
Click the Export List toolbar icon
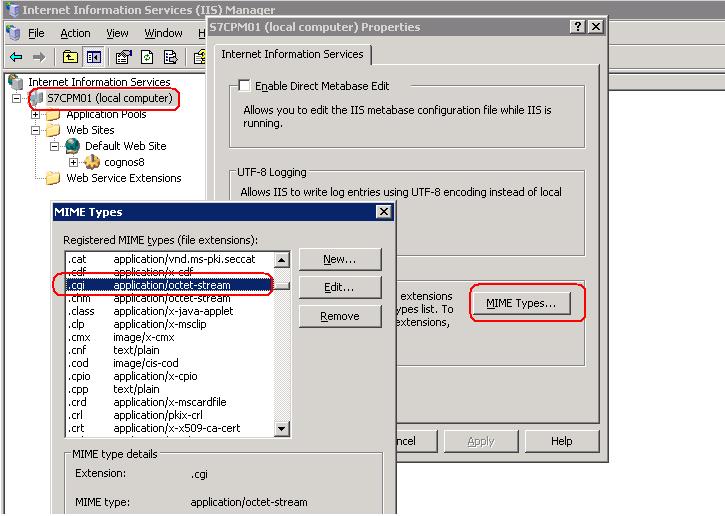(x=171, y=57)
